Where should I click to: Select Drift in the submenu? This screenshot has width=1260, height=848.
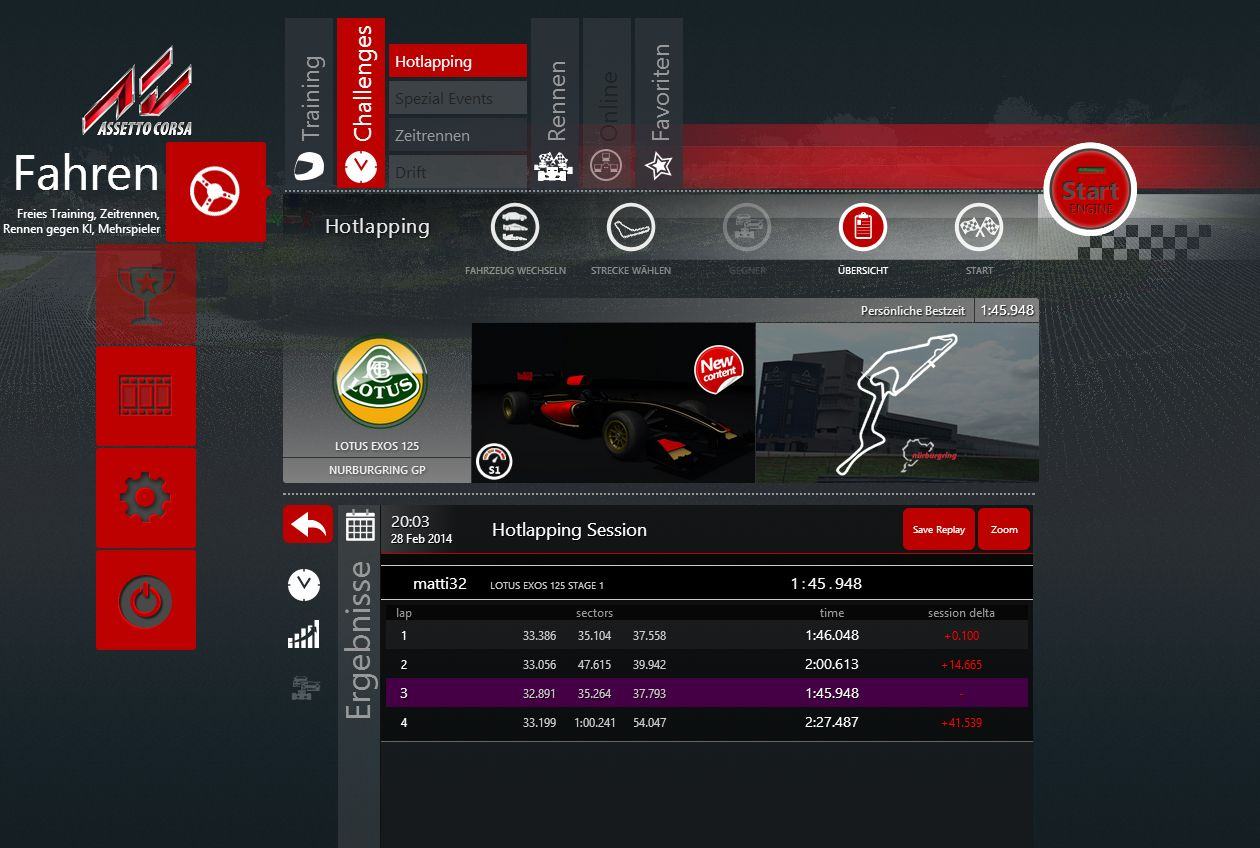coord(458,171)
